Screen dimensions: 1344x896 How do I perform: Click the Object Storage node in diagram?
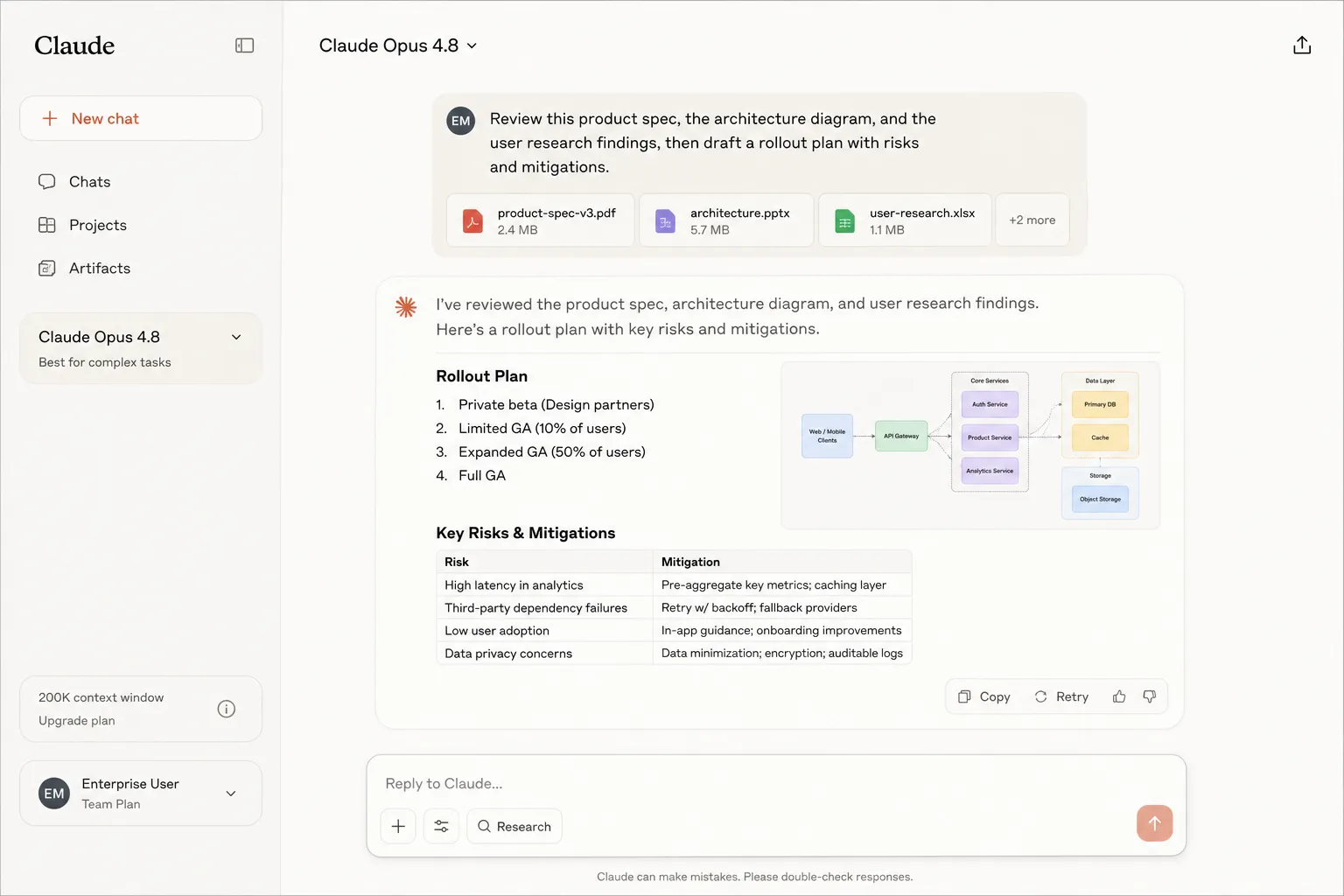click(x=1100, y=500)
